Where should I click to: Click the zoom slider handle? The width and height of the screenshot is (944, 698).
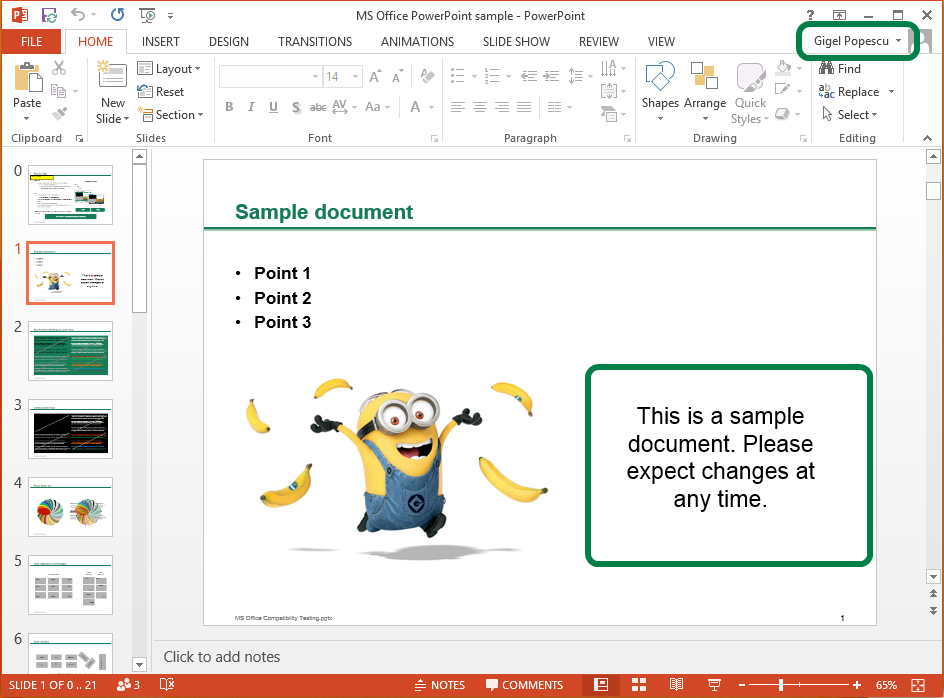[781, 685]
